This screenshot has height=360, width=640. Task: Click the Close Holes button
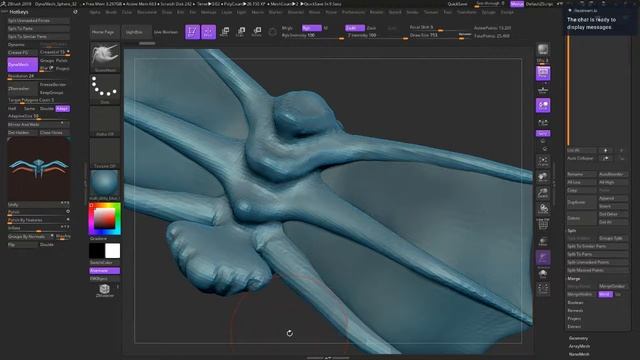54,133
